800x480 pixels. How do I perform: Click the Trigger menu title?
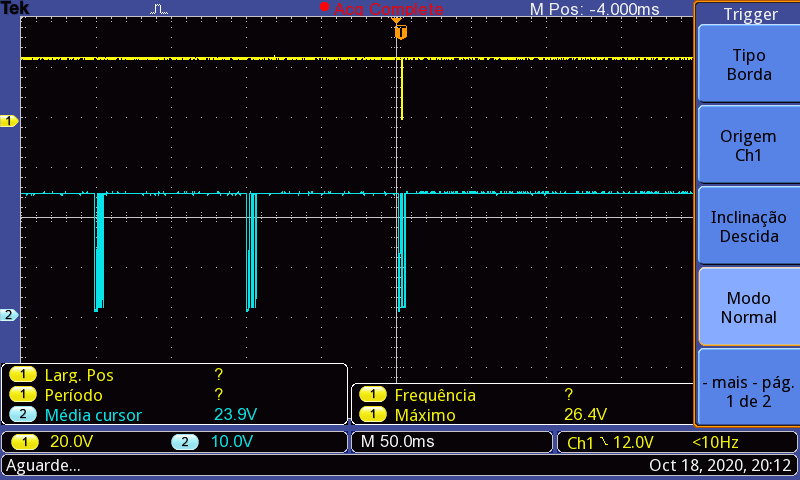pyautogui.click(x=751, y=14)
